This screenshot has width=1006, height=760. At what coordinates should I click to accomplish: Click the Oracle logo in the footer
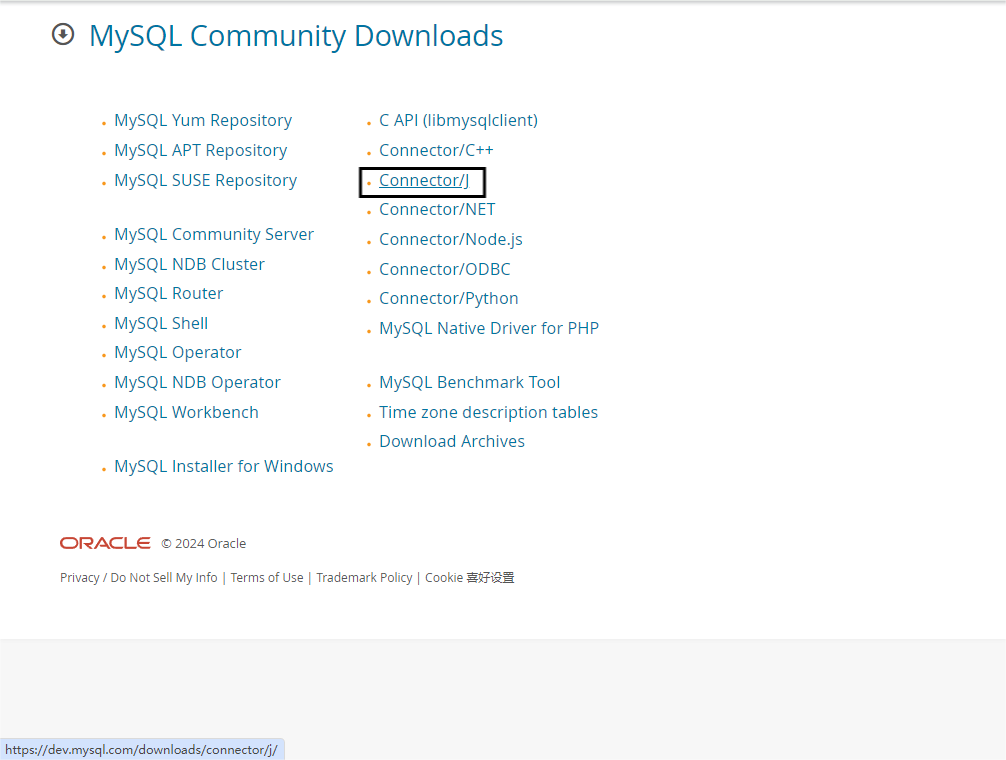click(105, 543)
